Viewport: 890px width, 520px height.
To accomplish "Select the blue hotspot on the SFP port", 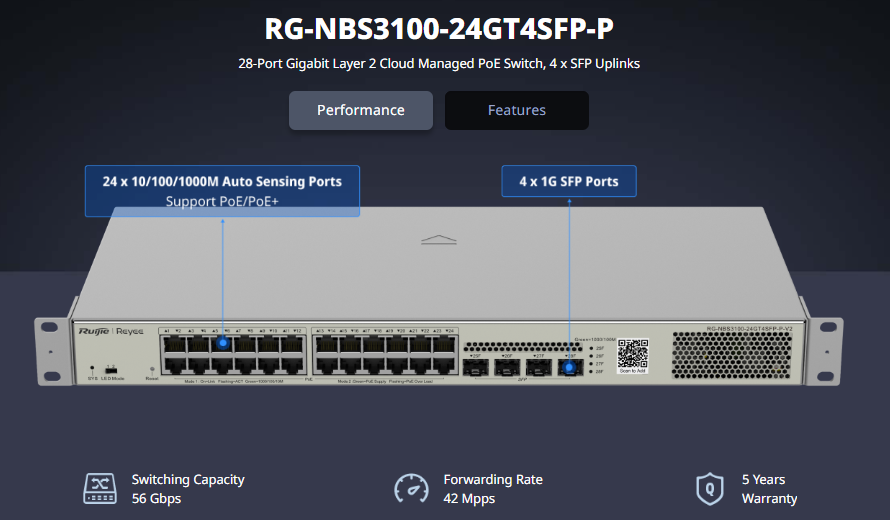I will tap(569, 368).
